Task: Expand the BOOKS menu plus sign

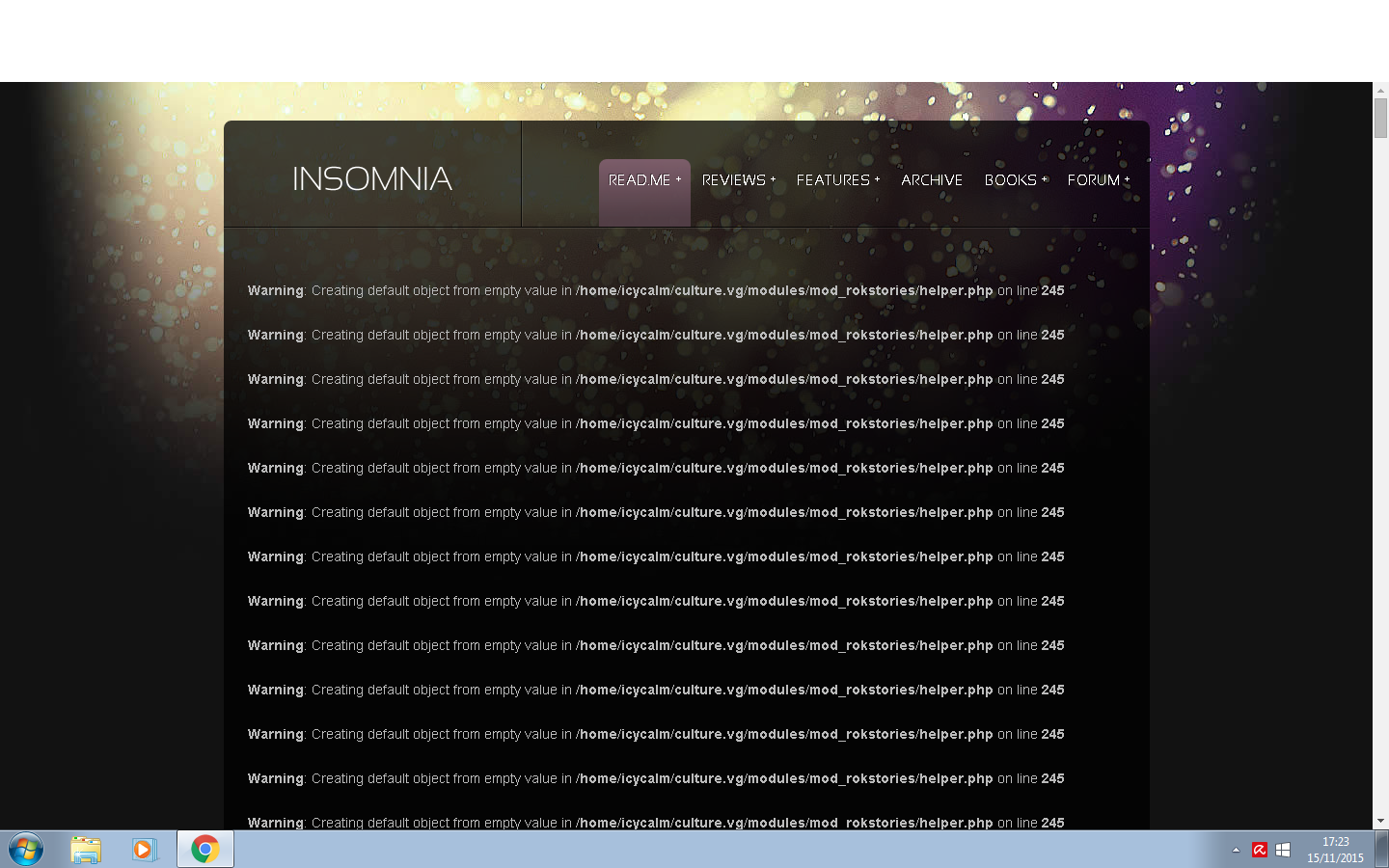Action: pos(1044,179)
